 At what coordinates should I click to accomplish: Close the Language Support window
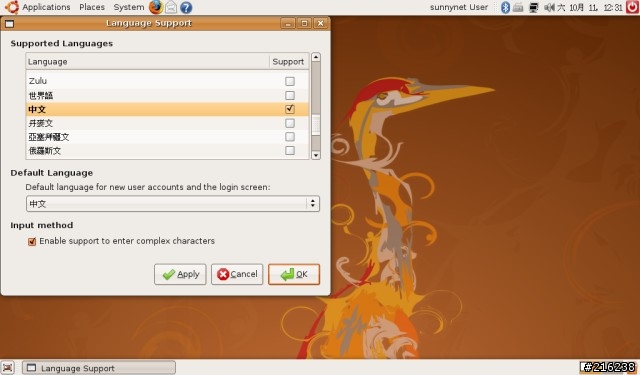tap(320, 23)
